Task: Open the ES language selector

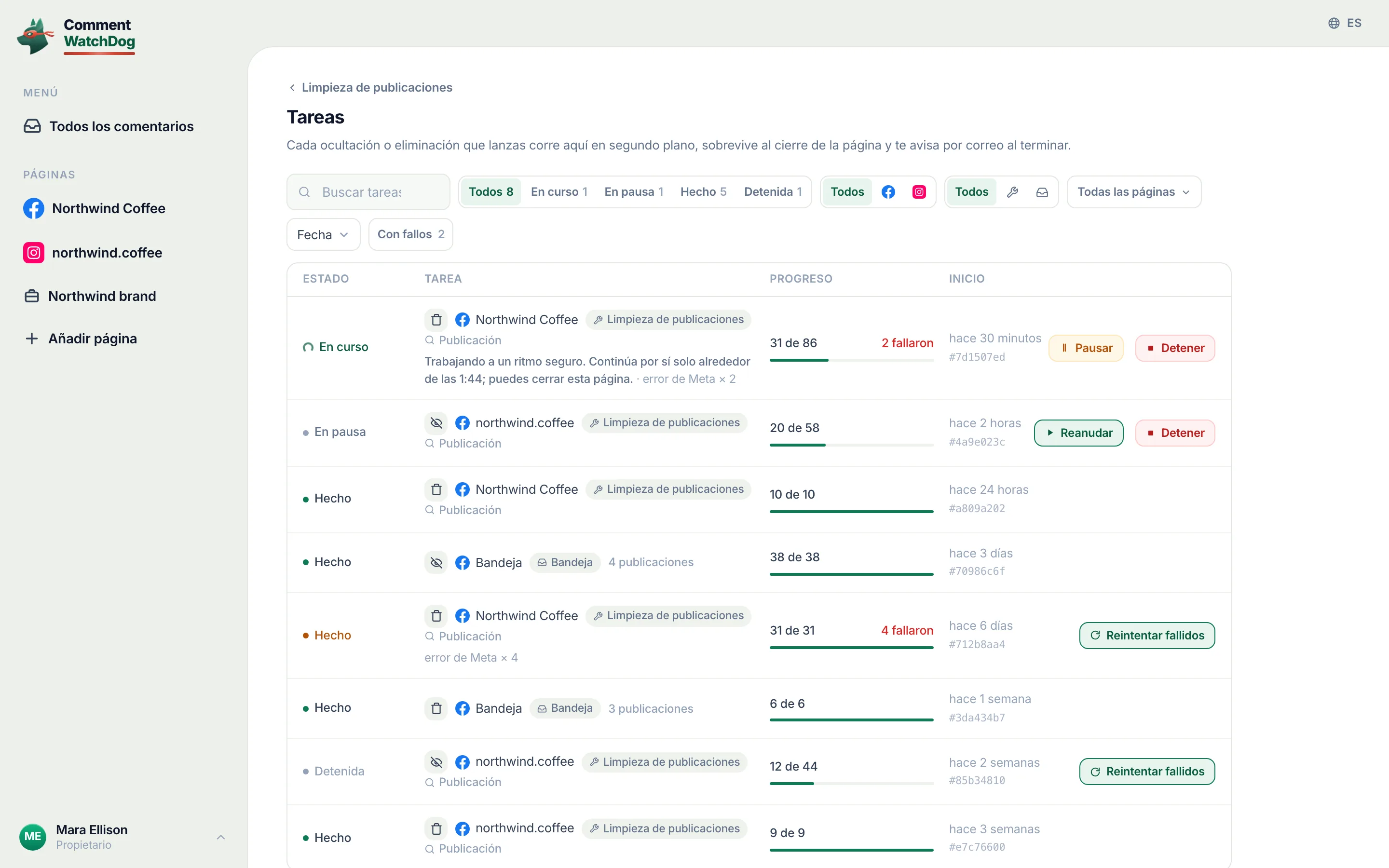Action: point(1345,23)
